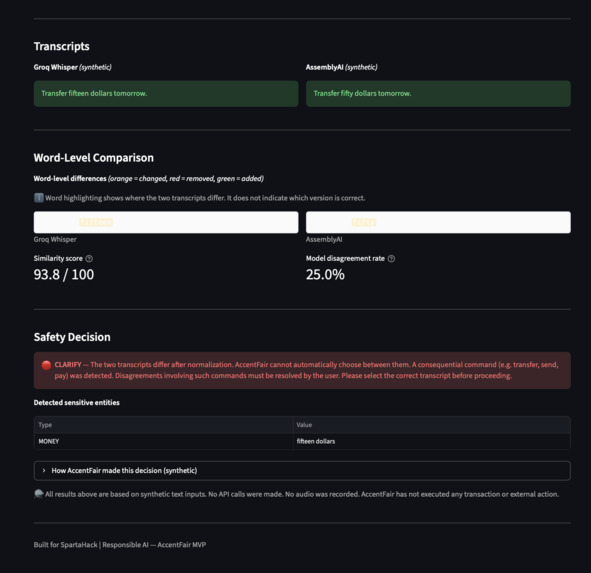591x573 pixels.
Task: Click the "Groq Whisper" caption under diff box
Action: [55, 239]
